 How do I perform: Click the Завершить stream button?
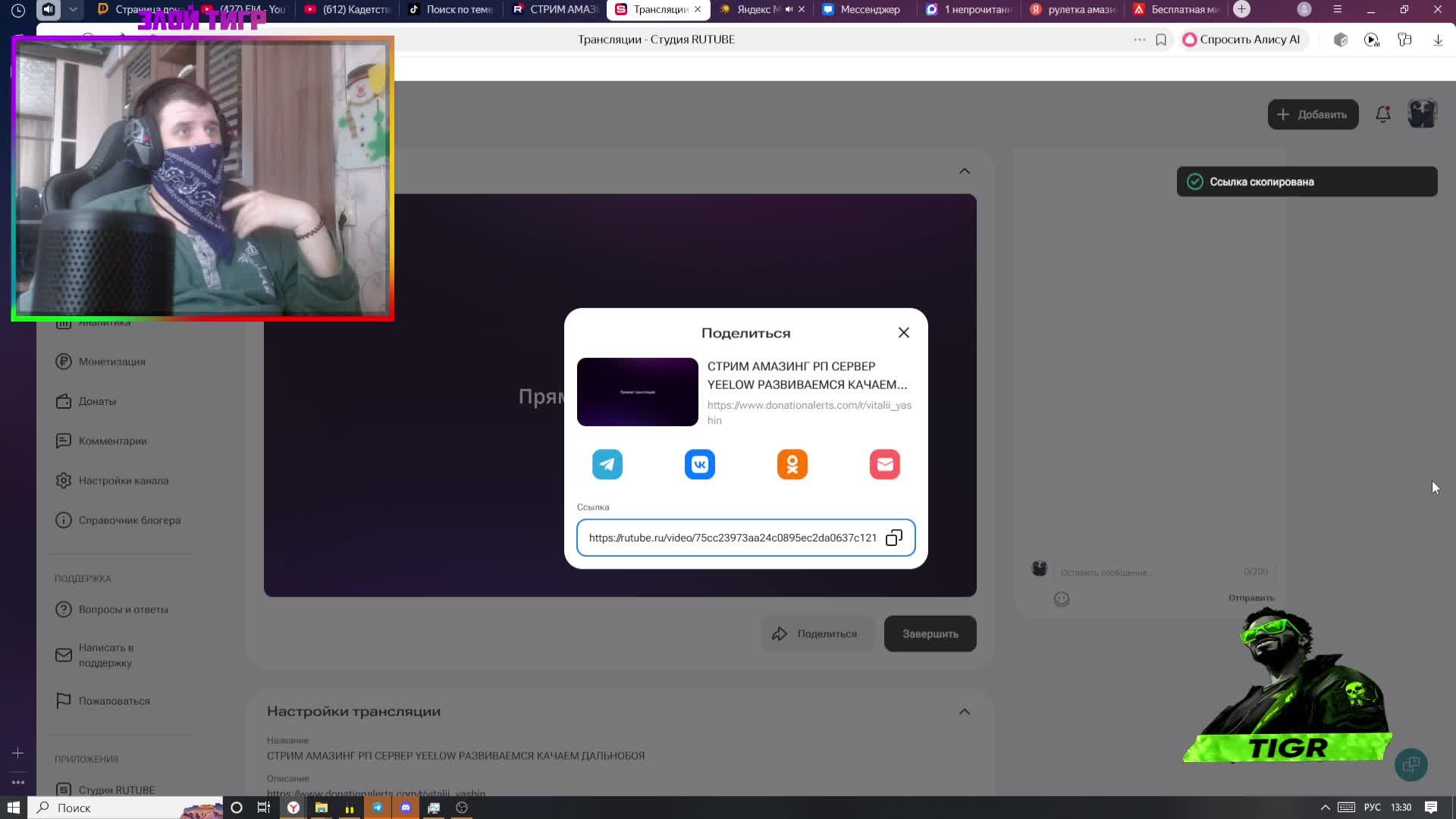[930, 634]
